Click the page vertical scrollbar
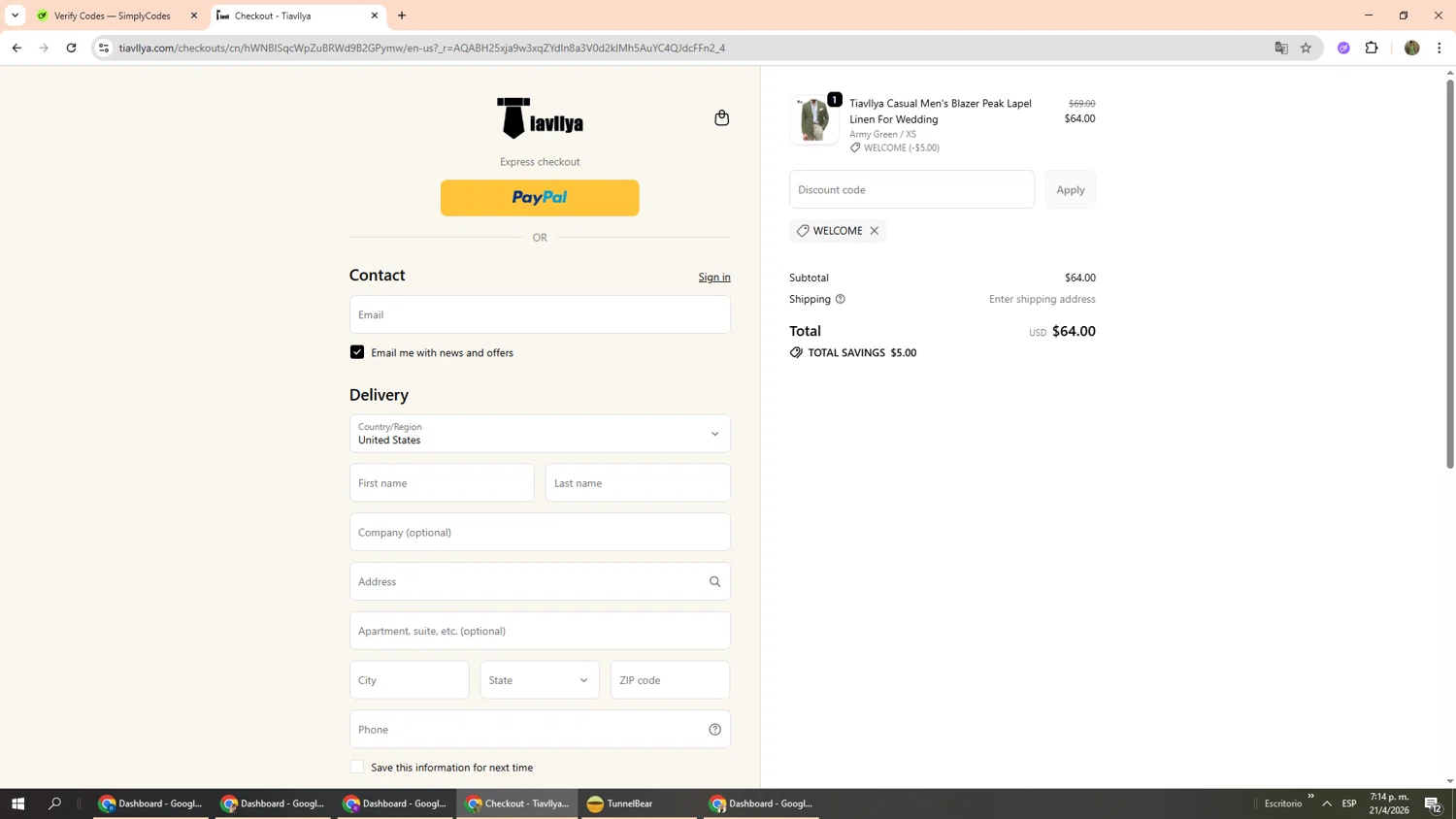 (1450, 272)
